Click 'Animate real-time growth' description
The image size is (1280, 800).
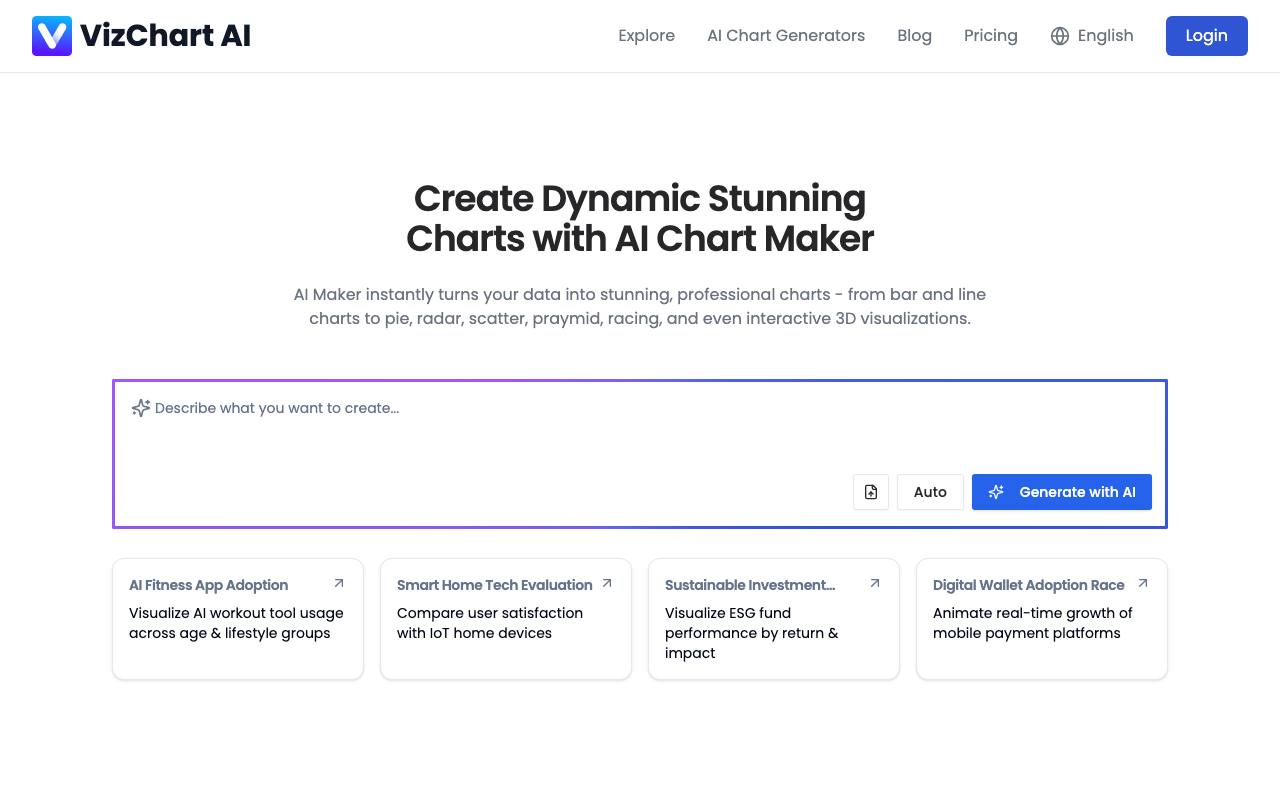1032,623
